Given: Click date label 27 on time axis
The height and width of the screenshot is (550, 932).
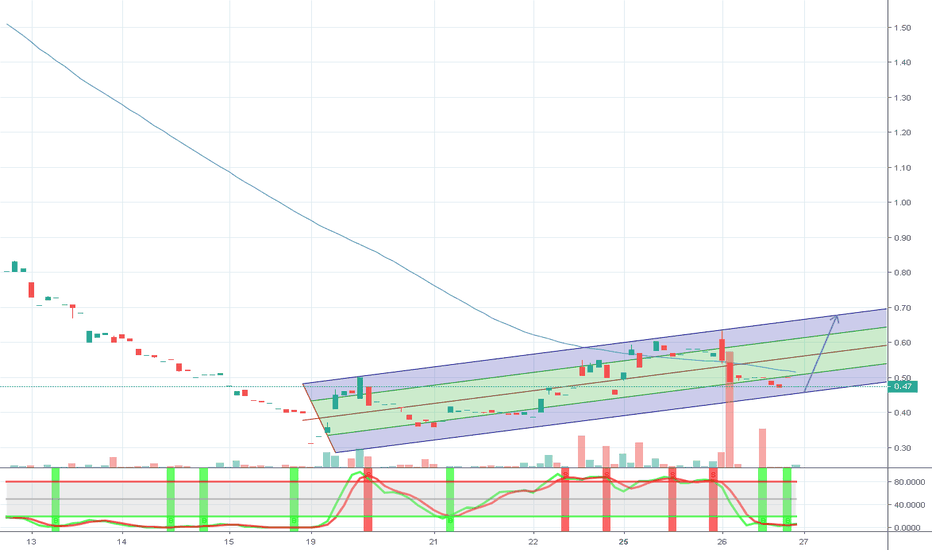Looking at the screenshot, I should tap(804, 542).
